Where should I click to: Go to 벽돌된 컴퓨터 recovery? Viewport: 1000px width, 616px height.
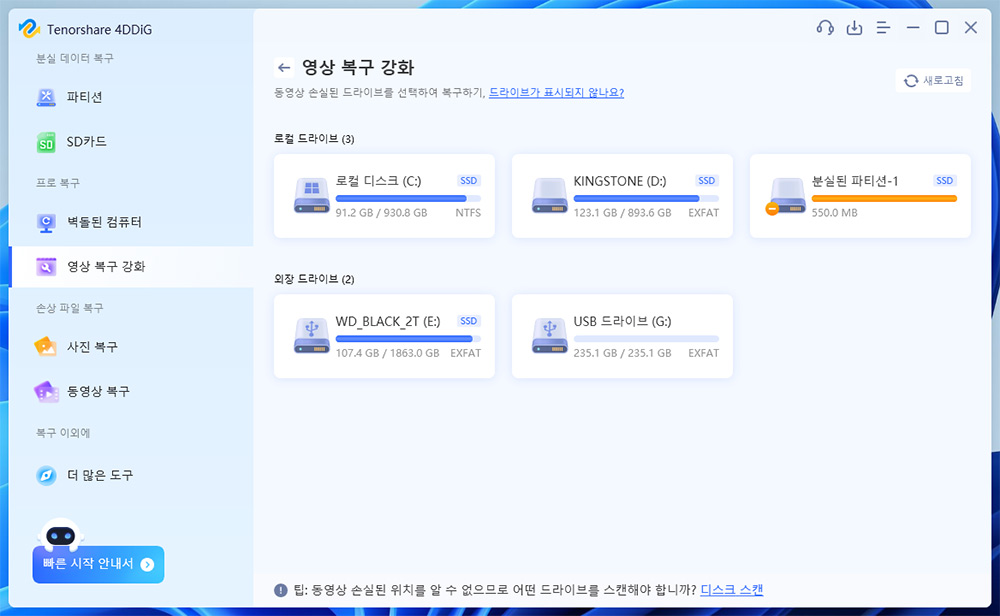[x=131, y=222]
